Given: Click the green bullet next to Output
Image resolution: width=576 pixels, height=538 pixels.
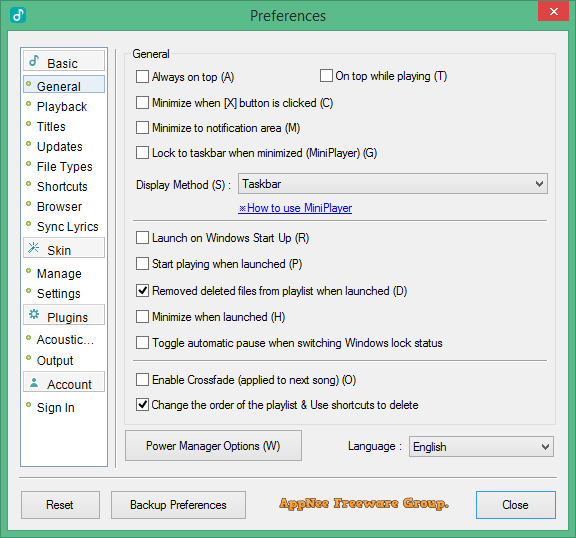Looking at the screenshot, I should pyautogui.click(x=29, y=358).
